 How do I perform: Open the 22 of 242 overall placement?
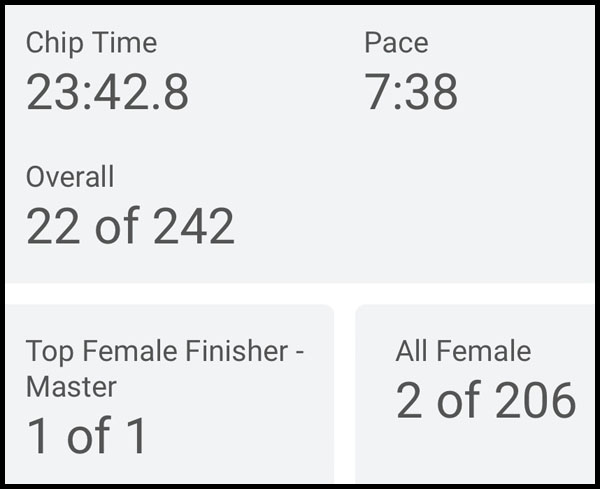pyautogui.click(x=130, y=227)
